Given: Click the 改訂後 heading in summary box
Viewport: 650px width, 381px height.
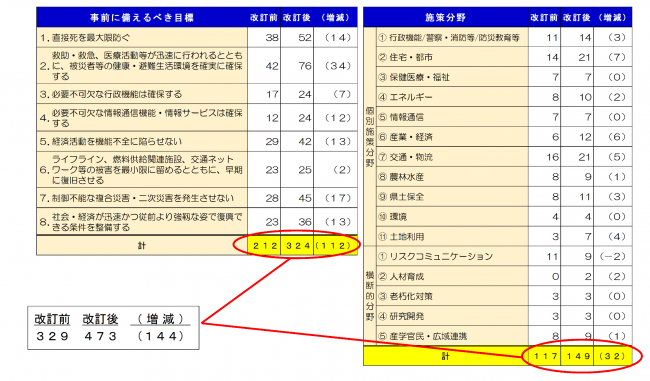Looking at the screenshot, I should coord(100,319).
